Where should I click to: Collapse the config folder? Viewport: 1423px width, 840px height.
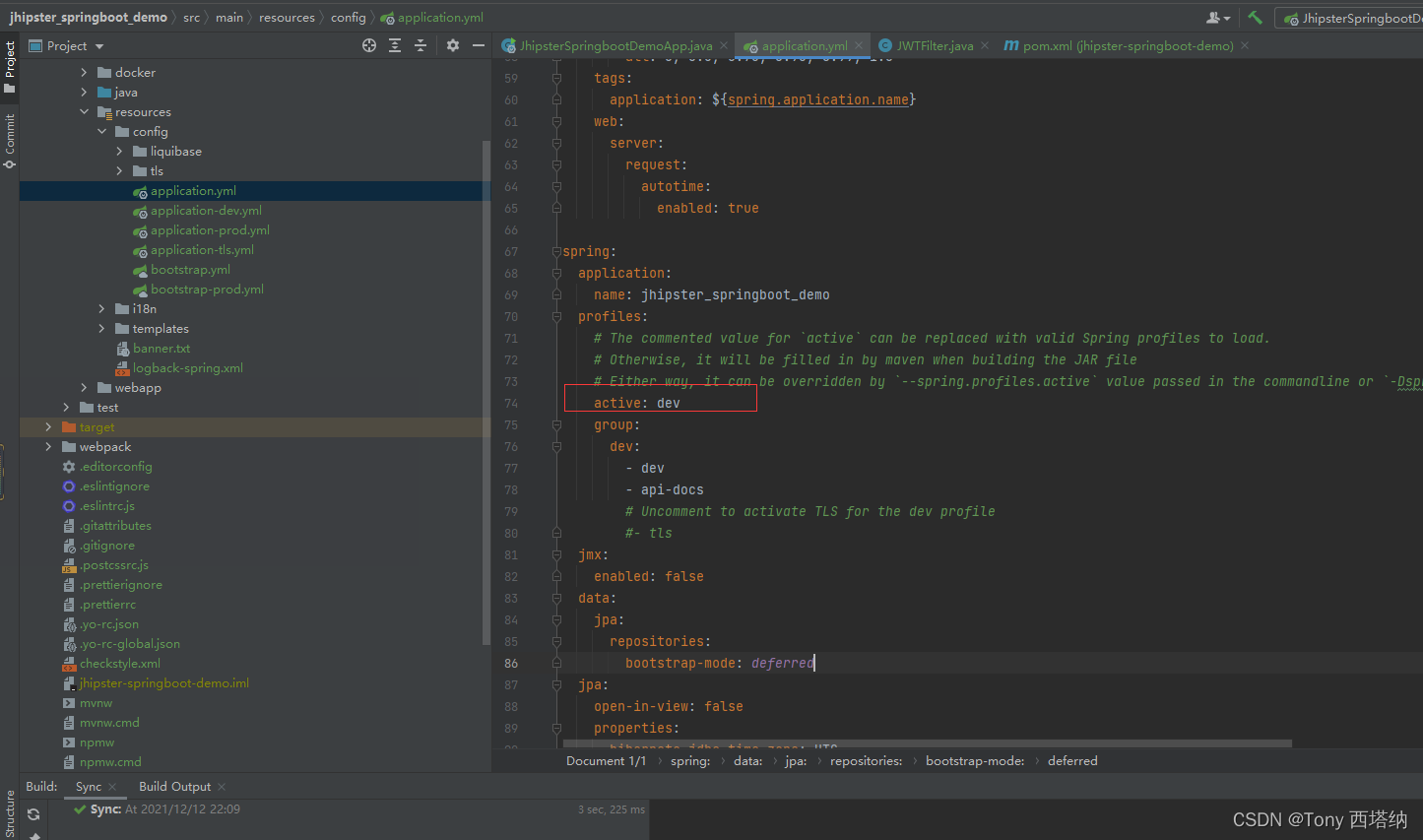click(x=102, y=132)
